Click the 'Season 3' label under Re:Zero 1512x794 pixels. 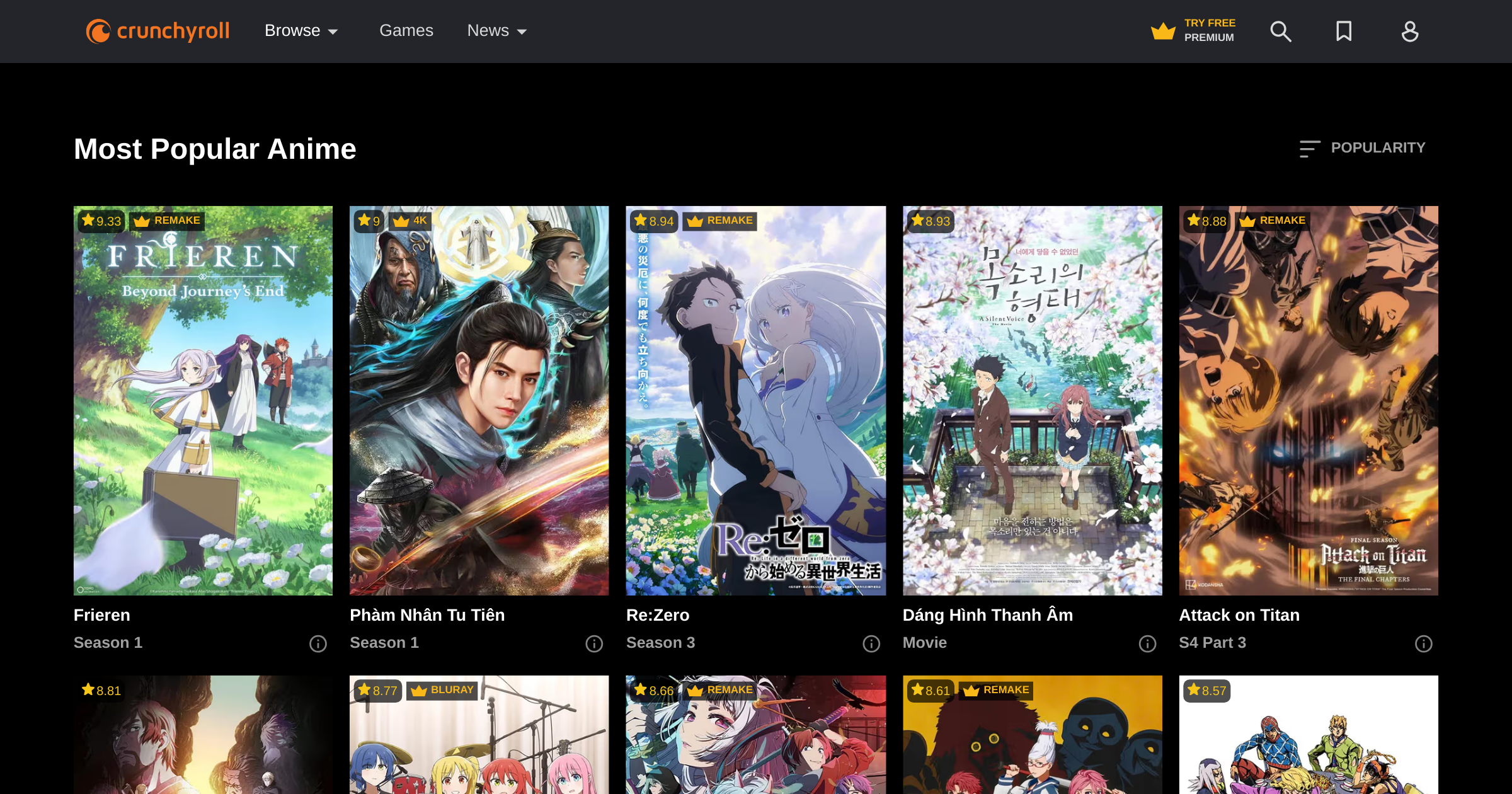click(x=661, y=643)
